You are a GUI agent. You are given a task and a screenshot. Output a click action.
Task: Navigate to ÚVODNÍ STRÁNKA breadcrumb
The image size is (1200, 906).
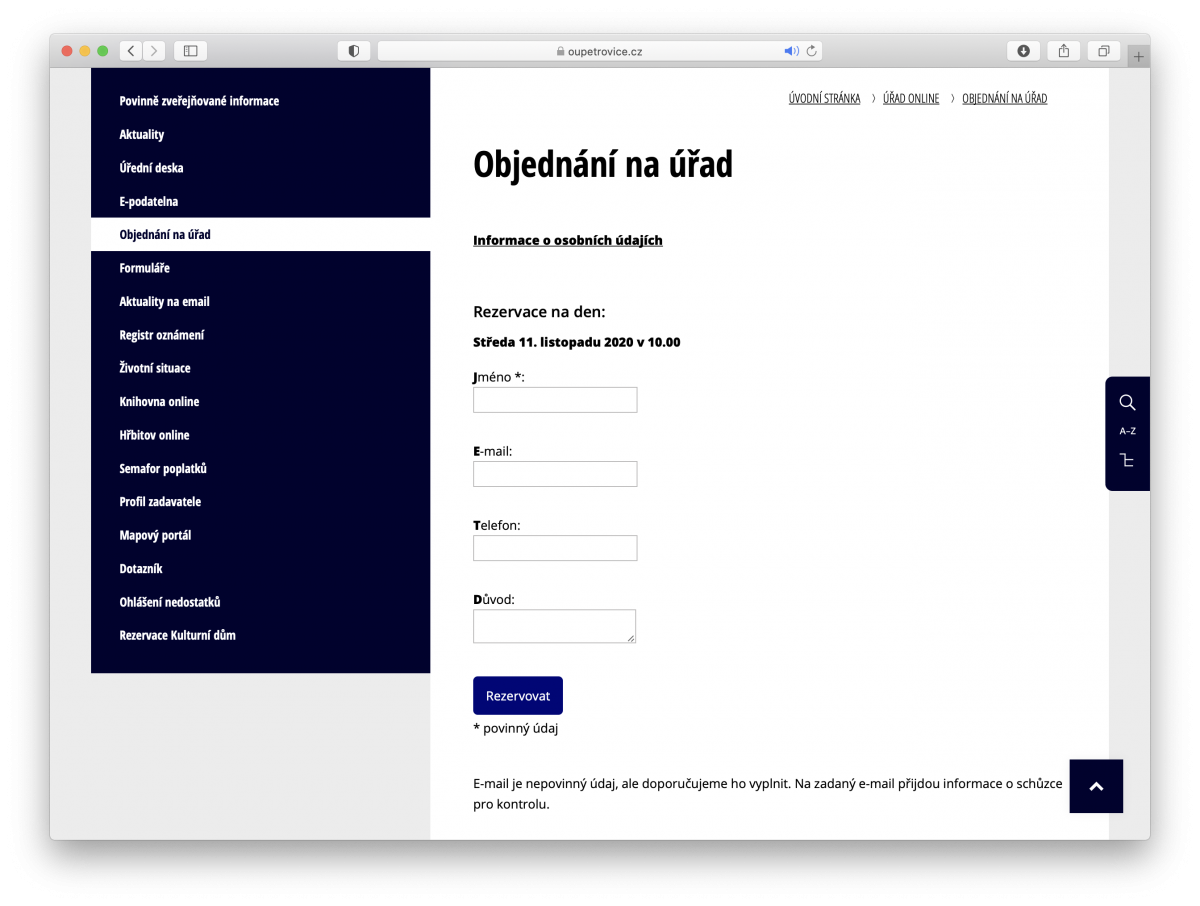point(823,98)
